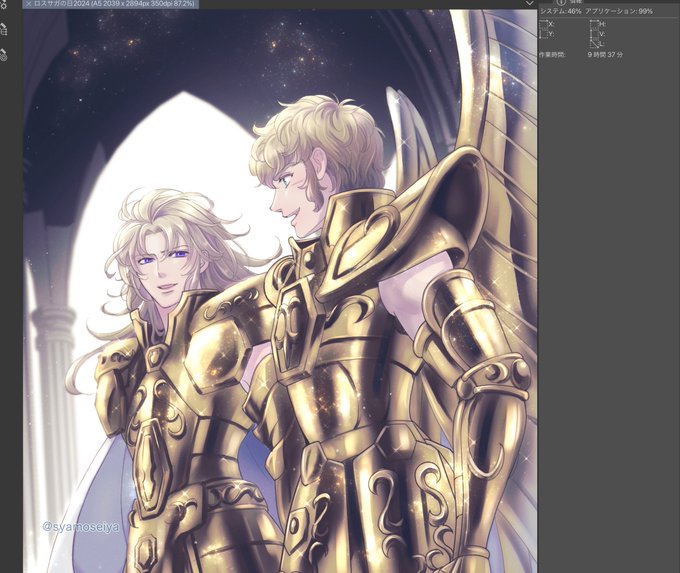Click the アプリケーション: 99% memory readout
This screenshot has width=680, height=573.
pos(619,11)
